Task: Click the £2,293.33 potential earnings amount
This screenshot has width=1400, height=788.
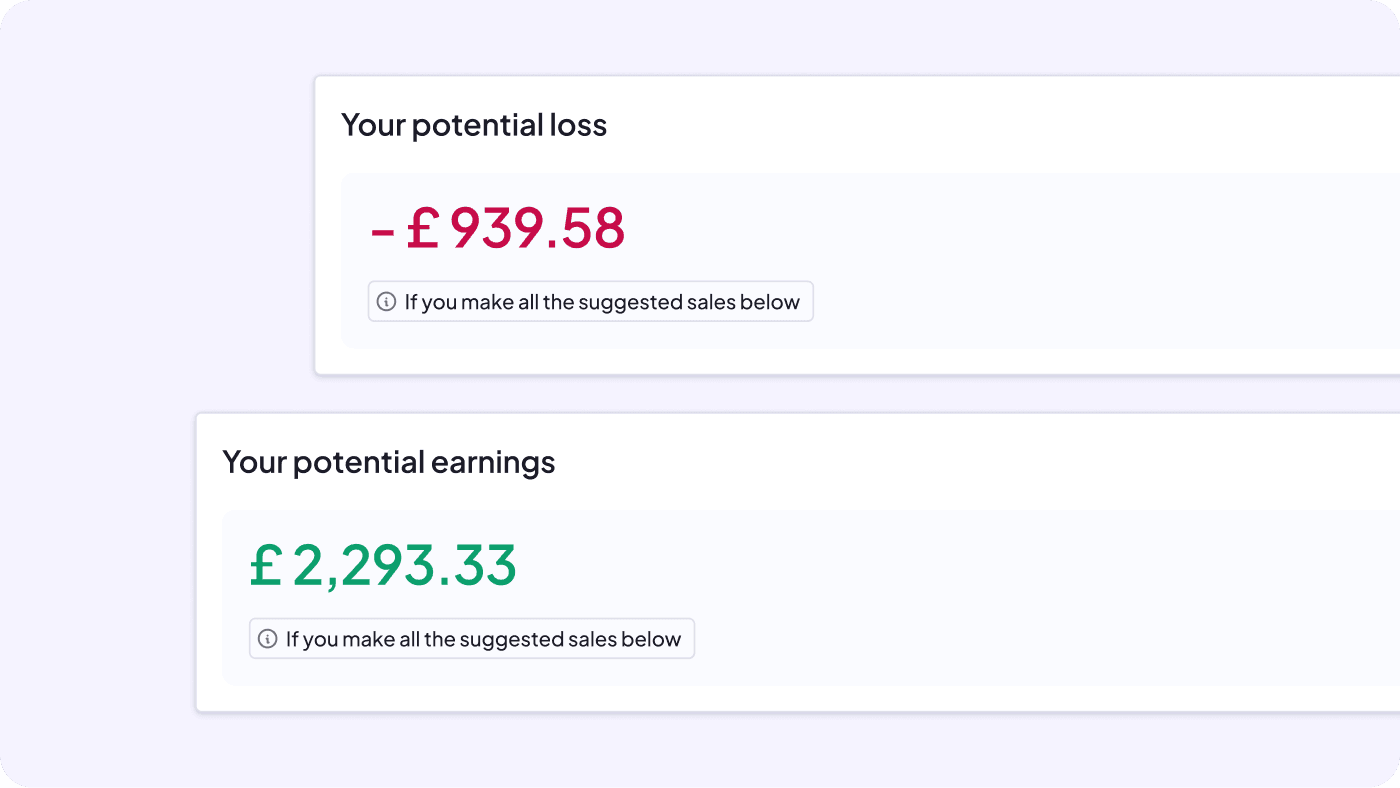Action: pyautogui.click(x=383, y=565)
